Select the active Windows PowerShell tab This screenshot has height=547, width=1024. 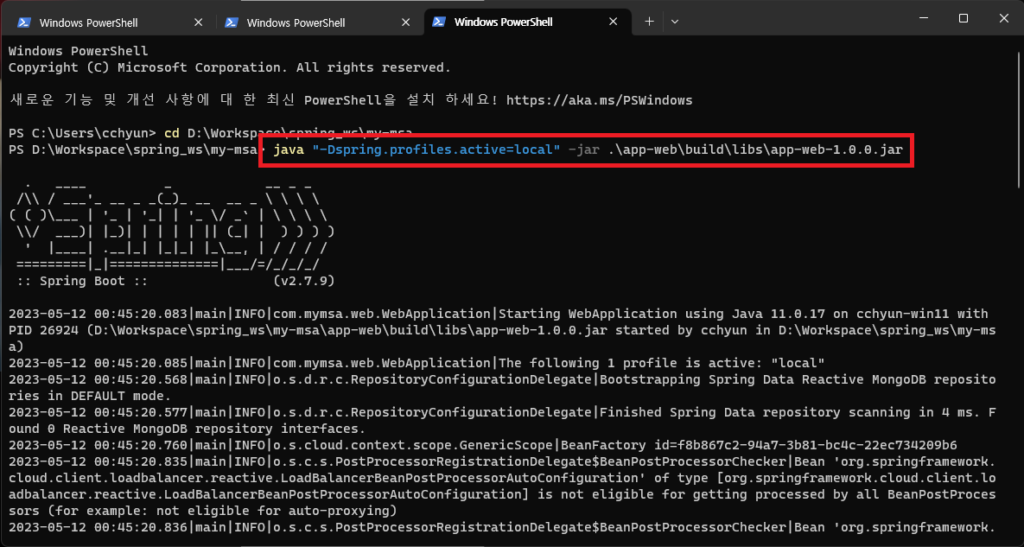pos(526,22)
